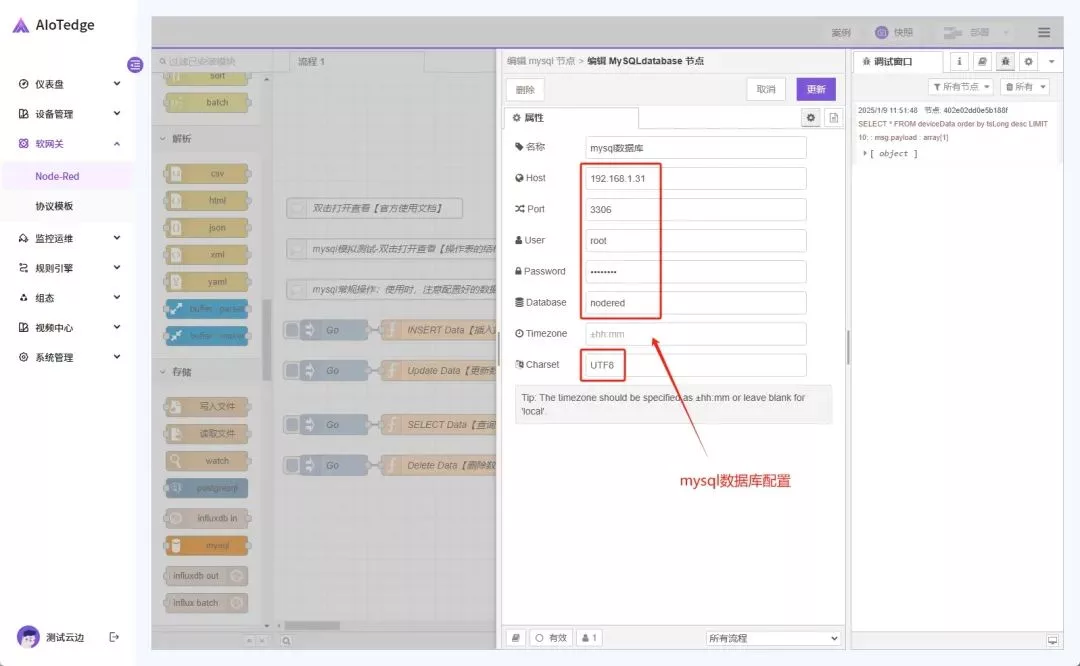The height and width of the screenshot is (666, 1080).
Task: Click the hamburger menu icon at top right
Action: click(1044, 33)
